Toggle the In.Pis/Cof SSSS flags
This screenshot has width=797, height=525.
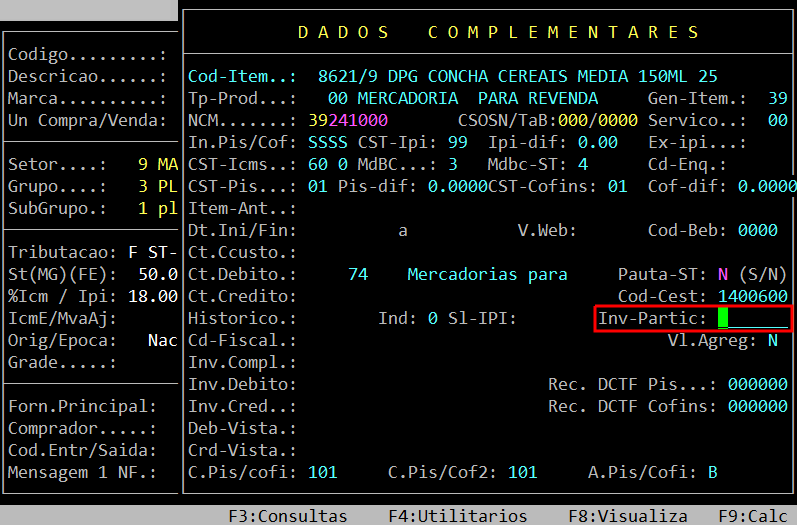328,142
